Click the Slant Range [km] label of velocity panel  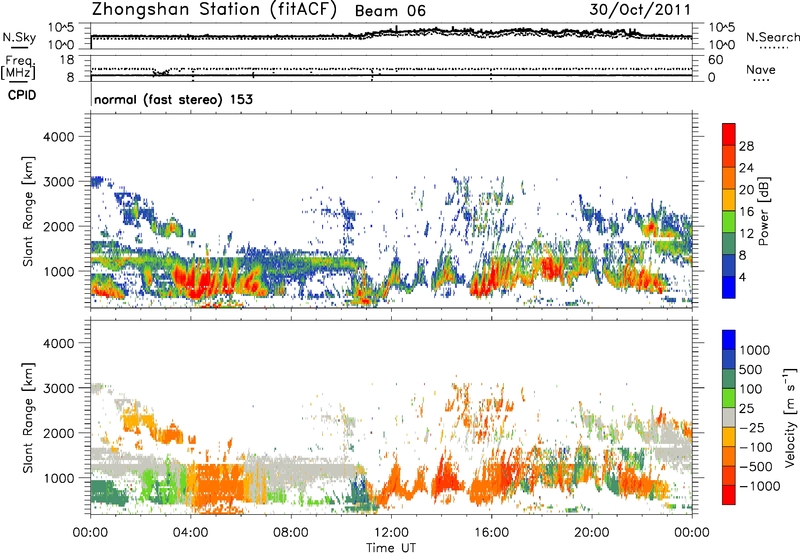tap(28, 418)
